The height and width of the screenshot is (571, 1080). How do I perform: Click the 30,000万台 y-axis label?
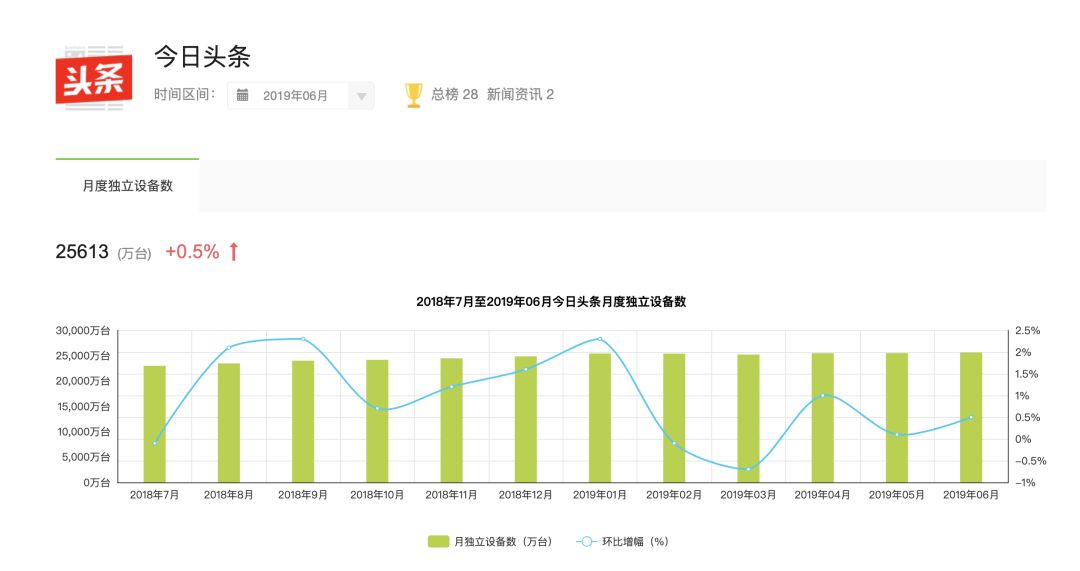(x=83, y=331)
